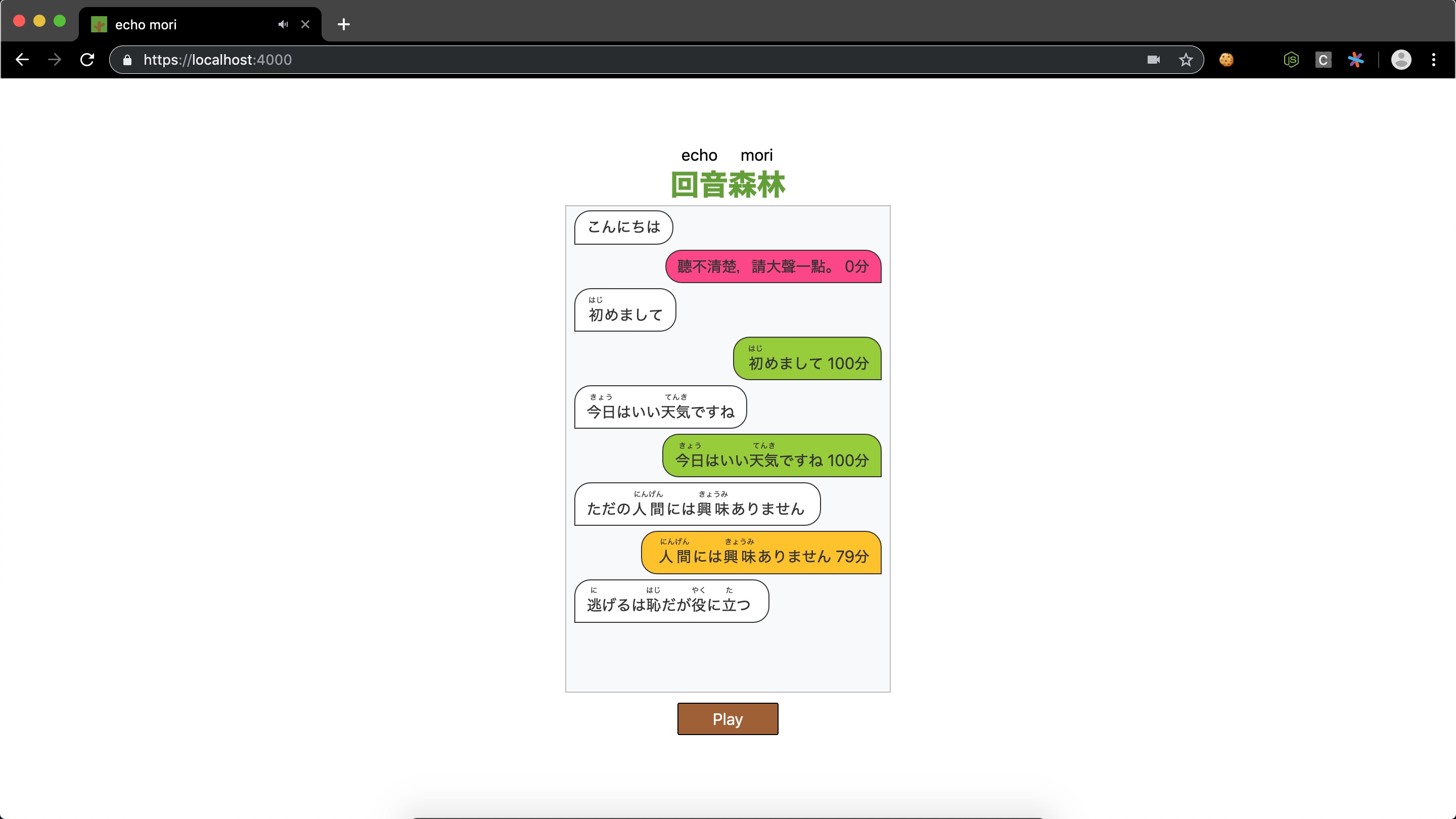This screenshot has height=819, width=1456.
Task: Open a new browser tab
Action: click(x=343, y=24)
